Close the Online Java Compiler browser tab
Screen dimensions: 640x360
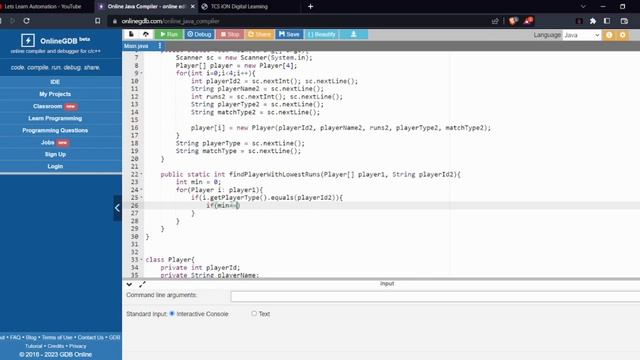[x=193, y=7]
